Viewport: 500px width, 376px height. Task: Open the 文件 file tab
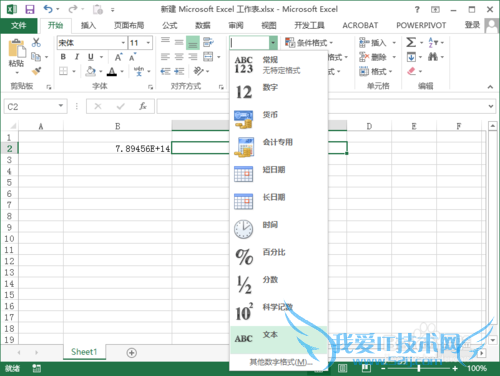(x=19, y=25)
